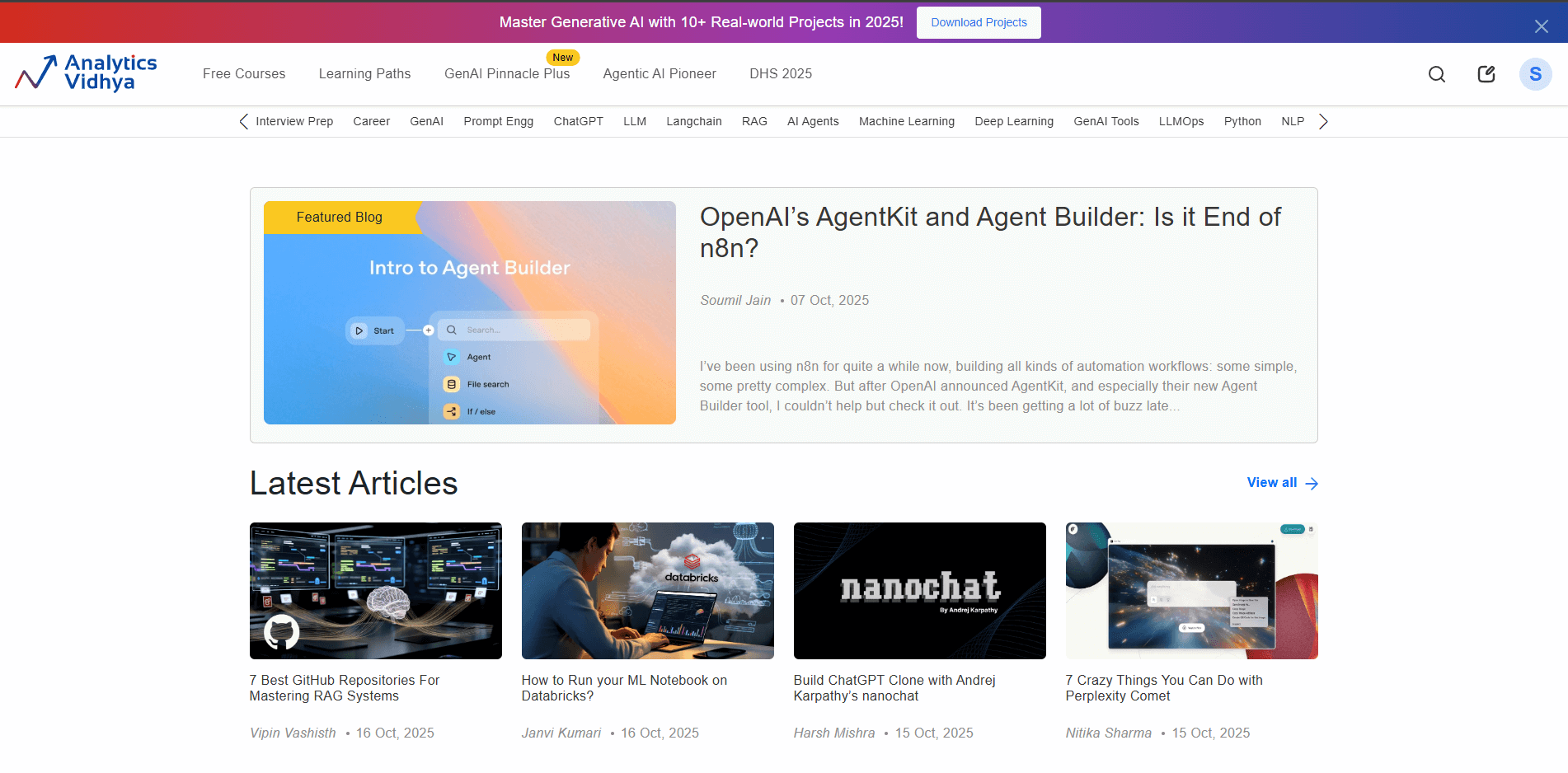Go to GenAI Pinnacle Plus
The height and width of the screenshot is (773, 1568).
(507, 74)
